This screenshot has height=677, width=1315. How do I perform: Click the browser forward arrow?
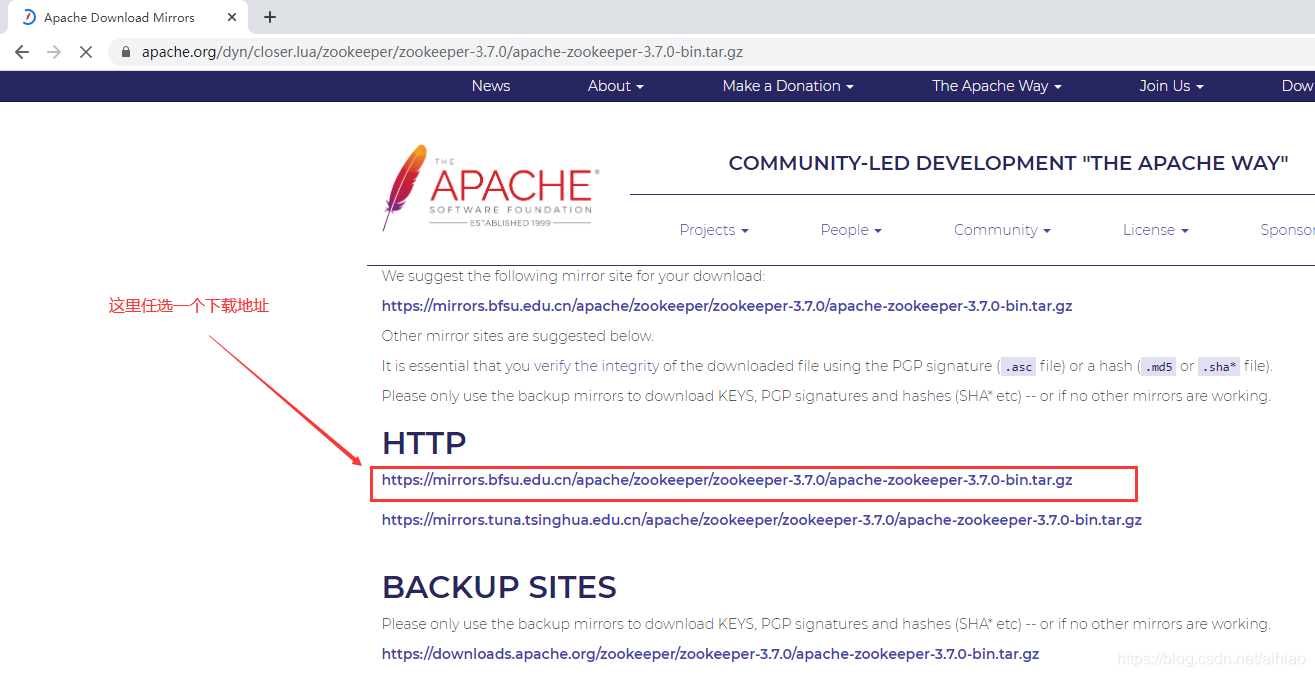point(54,52)
